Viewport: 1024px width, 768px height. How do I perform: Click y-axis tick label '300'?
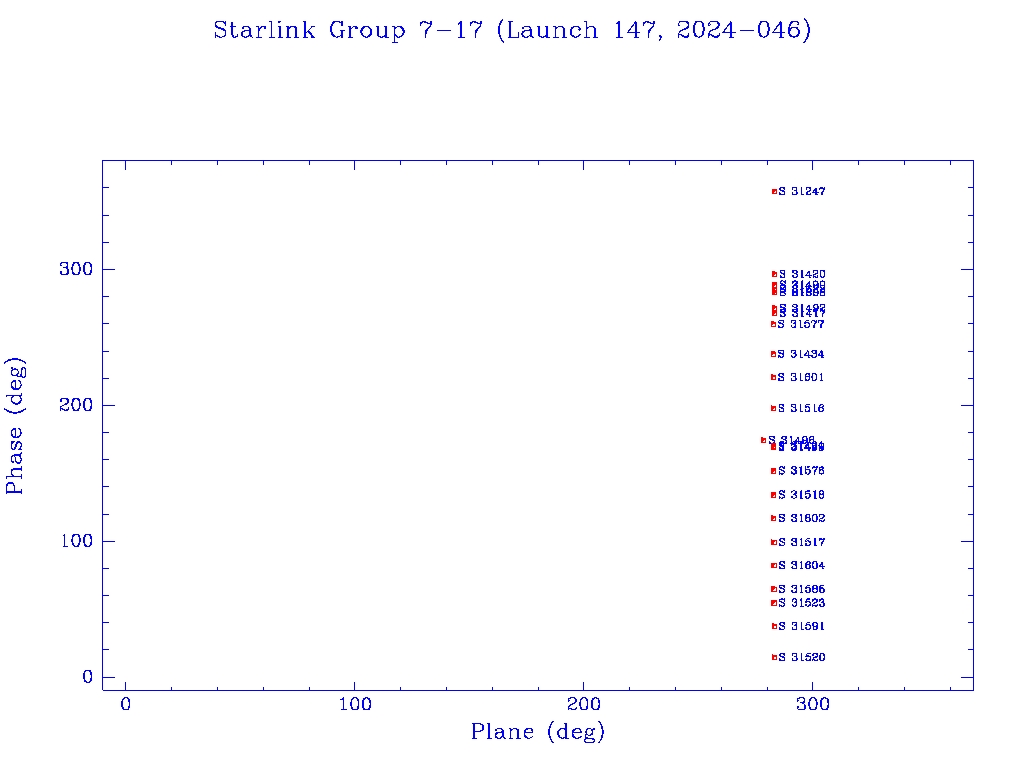point(76,269)
